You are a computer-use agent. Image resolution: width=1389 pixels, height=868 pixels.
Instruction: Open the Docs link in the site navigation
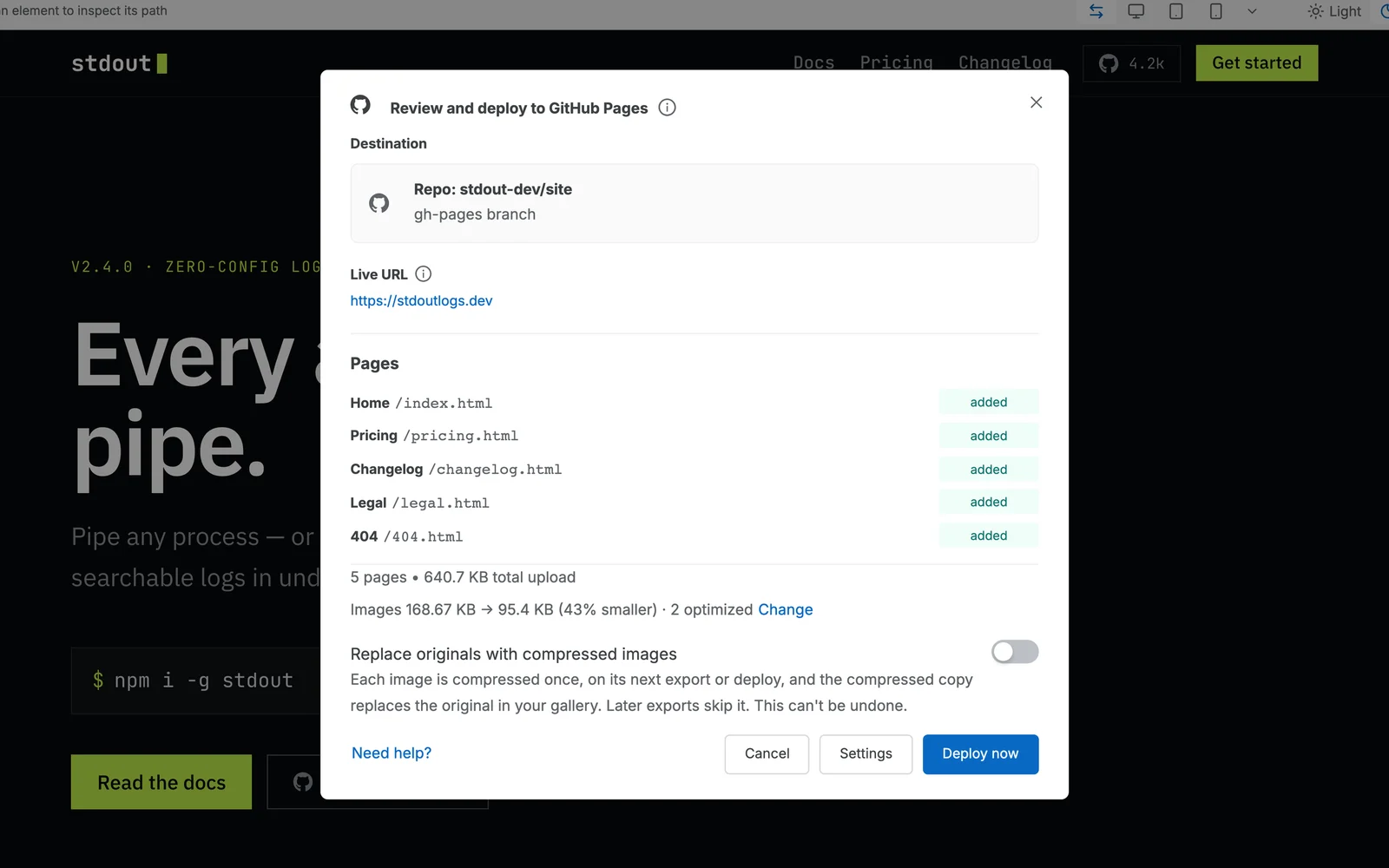click(813, 62)
